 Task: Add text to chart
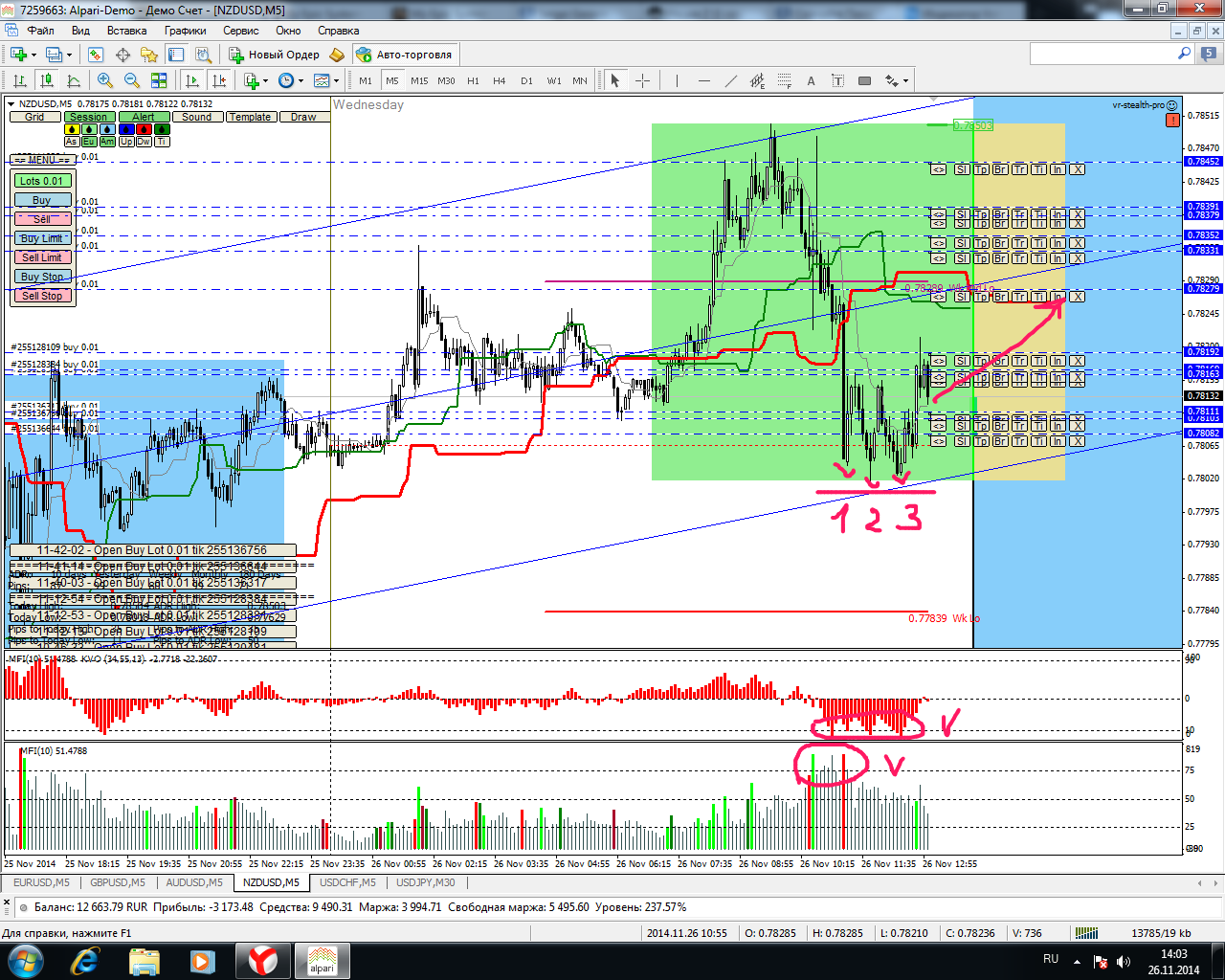pos(812,80)
